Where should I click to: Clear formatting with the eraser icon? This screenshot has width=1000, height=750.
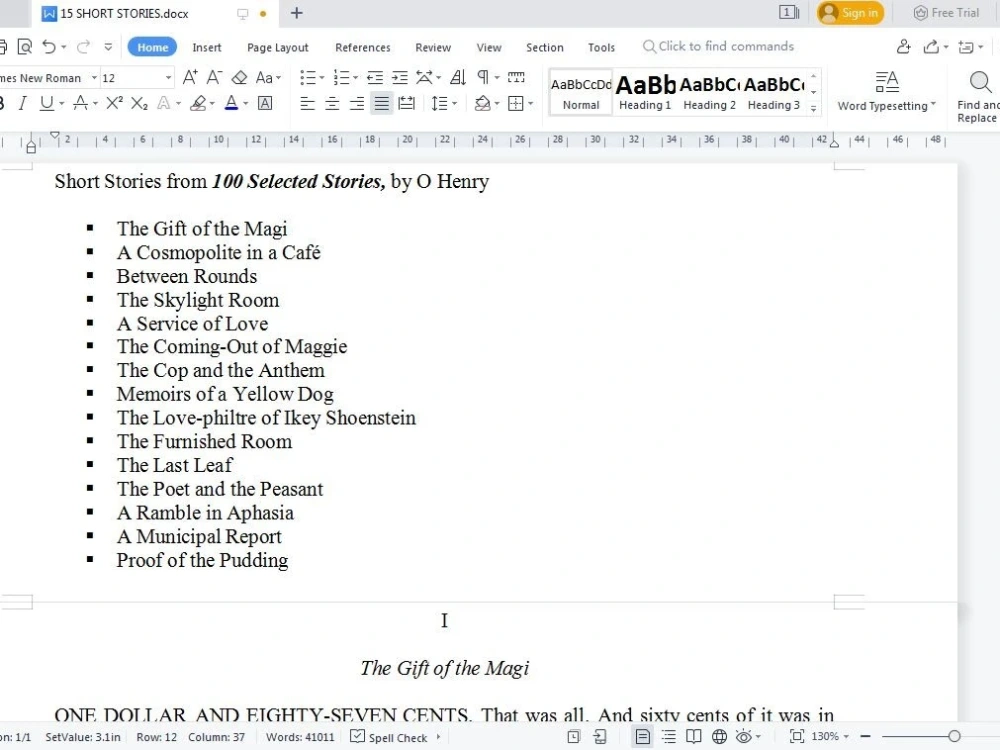(239, 77)
